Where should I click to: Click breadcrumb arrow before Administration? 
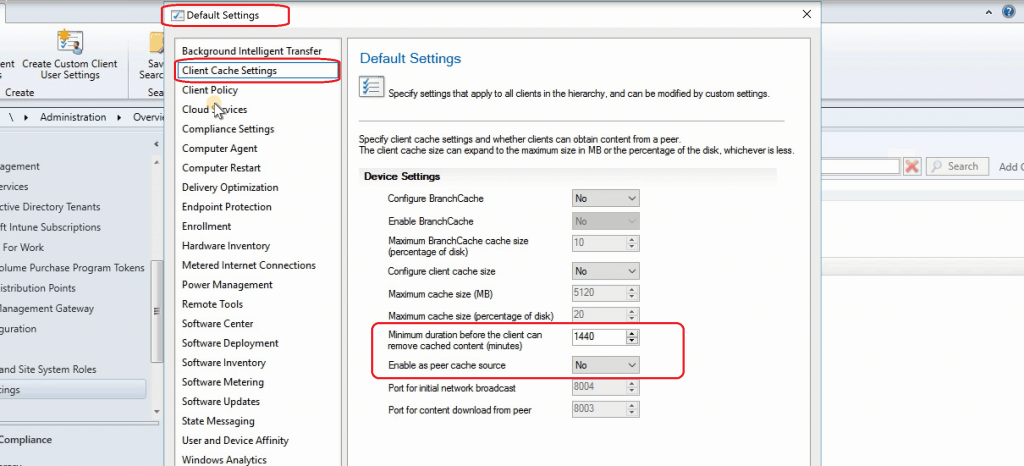tap(26, 117)
